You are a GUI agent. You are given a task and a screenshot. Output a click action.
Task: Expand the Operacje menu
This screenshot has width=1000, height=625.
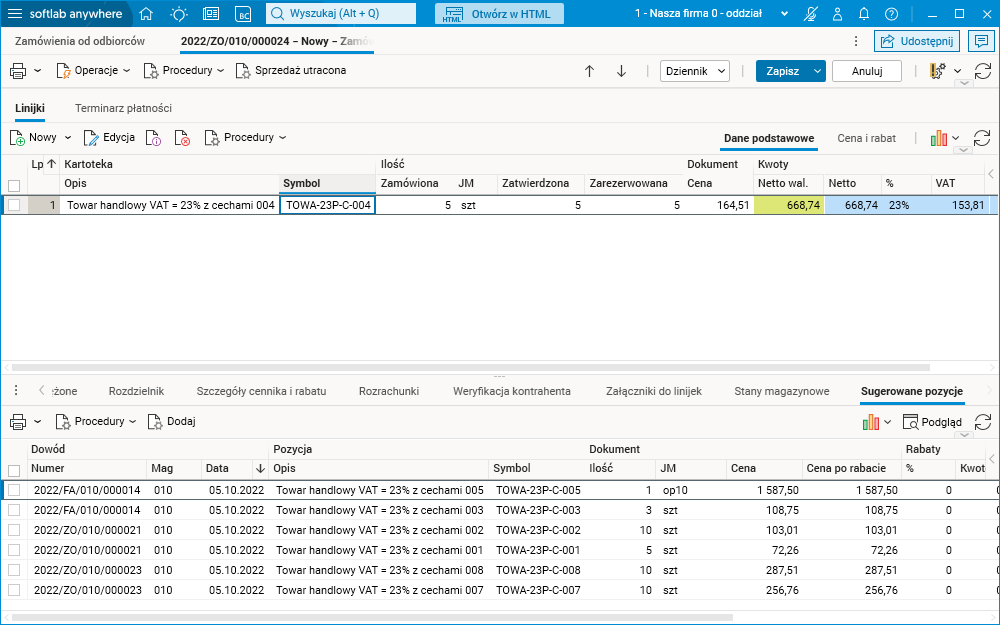click(x=94, y=71)
